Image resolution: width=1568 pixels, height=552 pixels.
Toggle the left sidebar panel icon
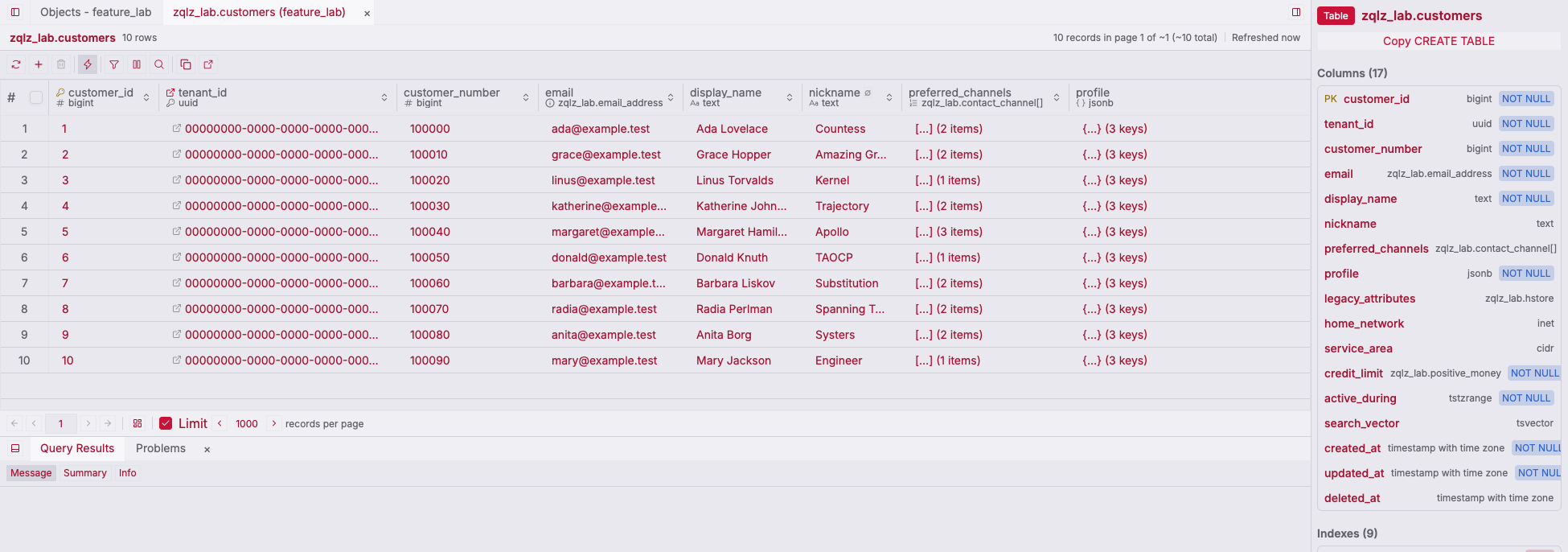(15, 12)
